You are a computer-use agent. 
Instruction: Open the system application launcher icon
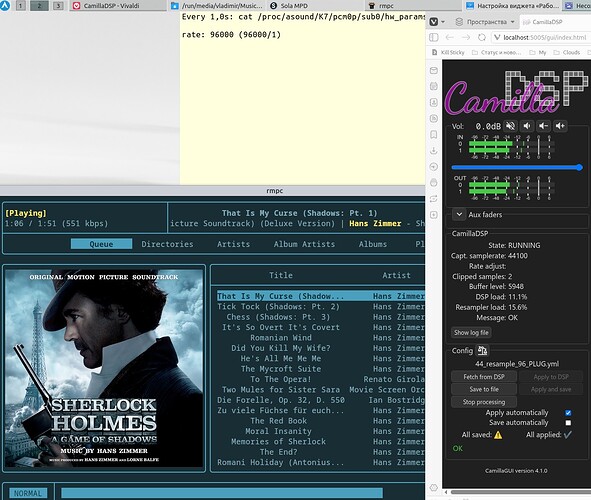click(x=5, y=5)
